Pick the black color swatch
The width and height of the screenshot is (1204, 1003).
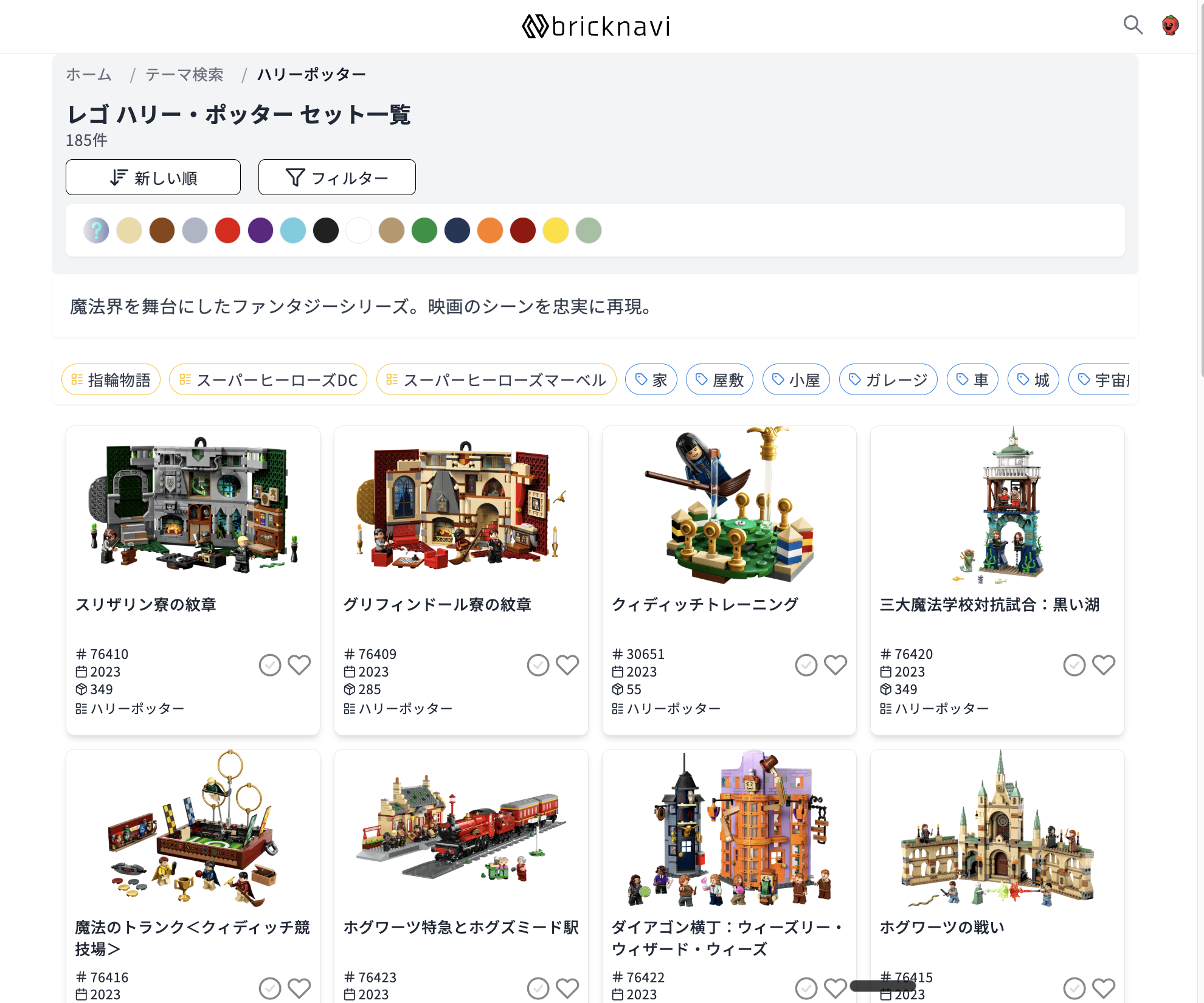tap(326, 230)
